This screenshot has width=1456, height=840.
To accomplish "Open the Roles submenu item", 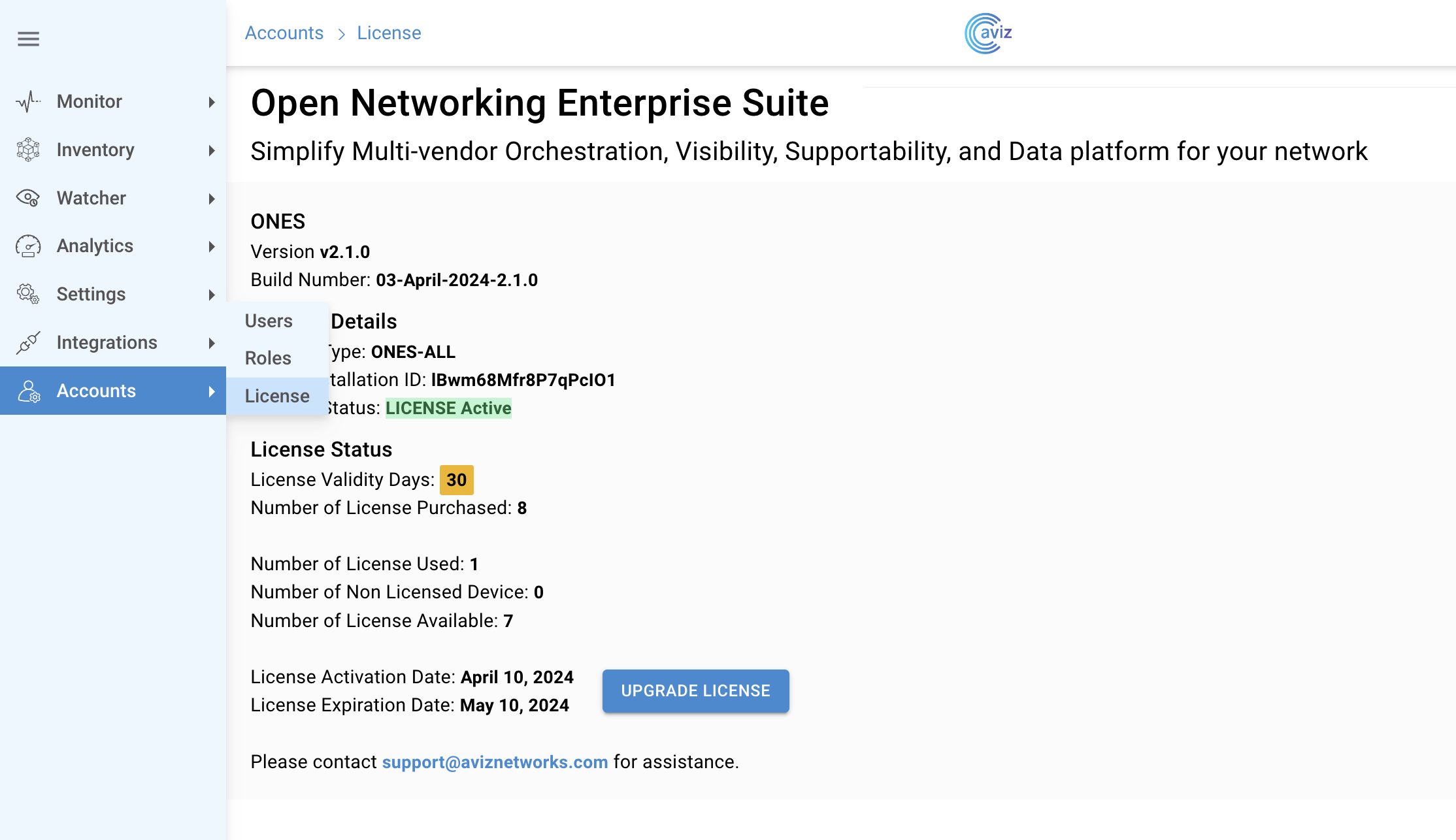I will [268, 358].
